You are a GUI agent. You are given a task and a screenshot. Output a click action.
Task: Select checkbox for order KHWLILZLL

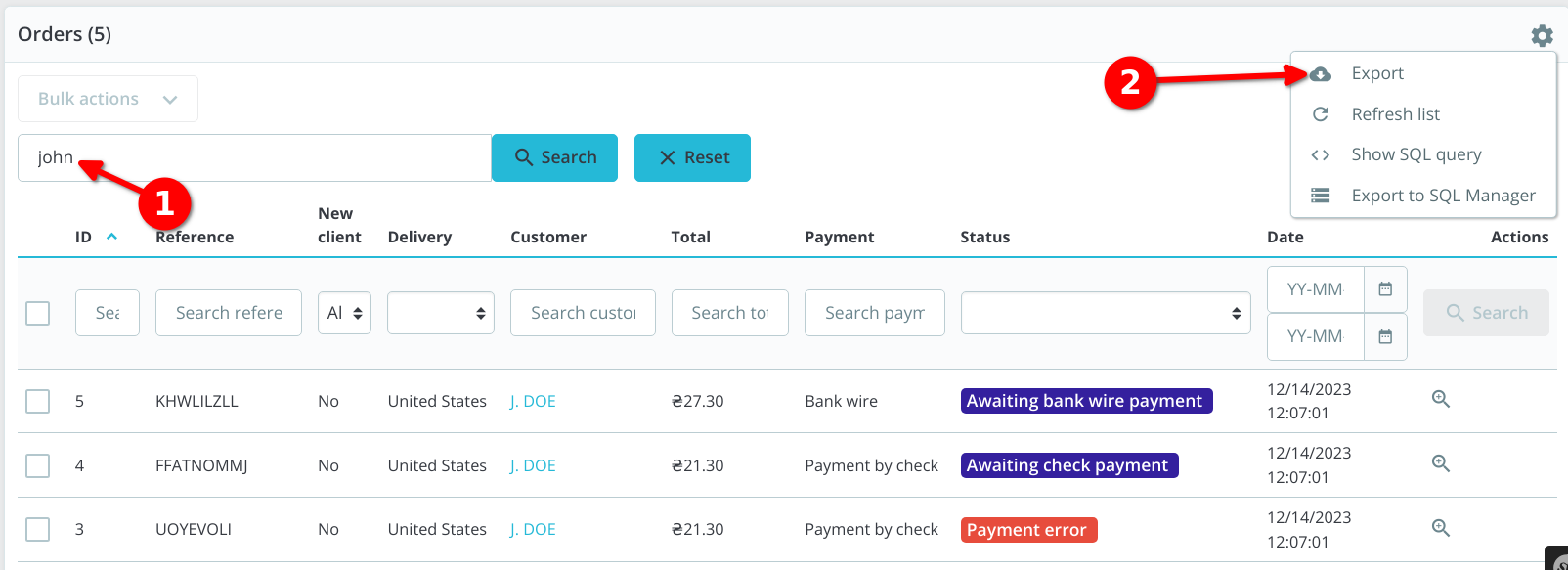[38, 401]
